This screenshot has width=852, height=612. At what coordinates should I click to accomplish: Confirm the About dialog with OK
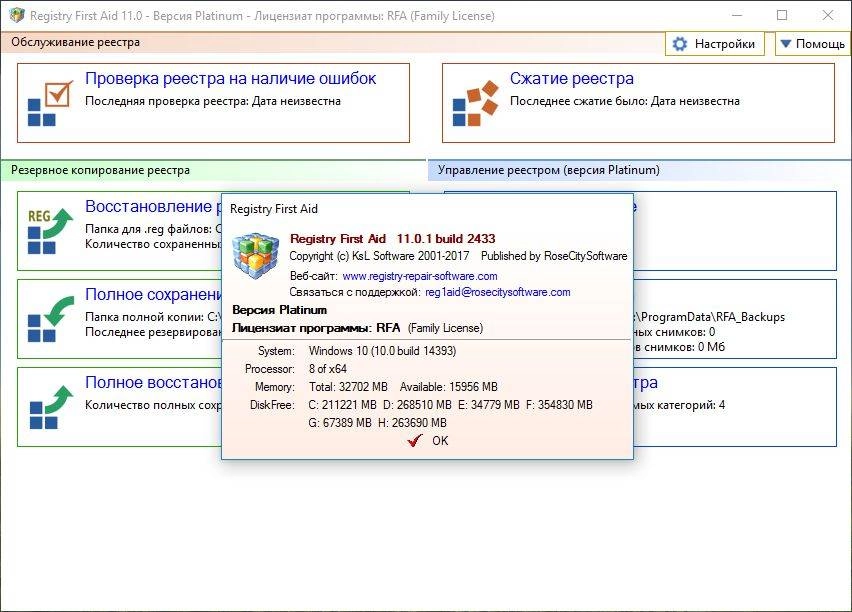point(428,441)
